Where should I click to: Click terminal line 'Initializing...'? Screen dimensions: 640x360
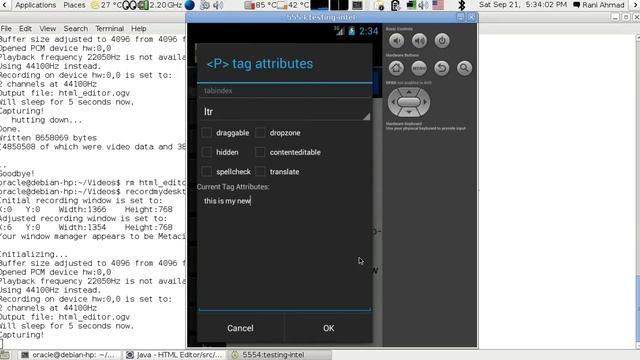(34, 254)
